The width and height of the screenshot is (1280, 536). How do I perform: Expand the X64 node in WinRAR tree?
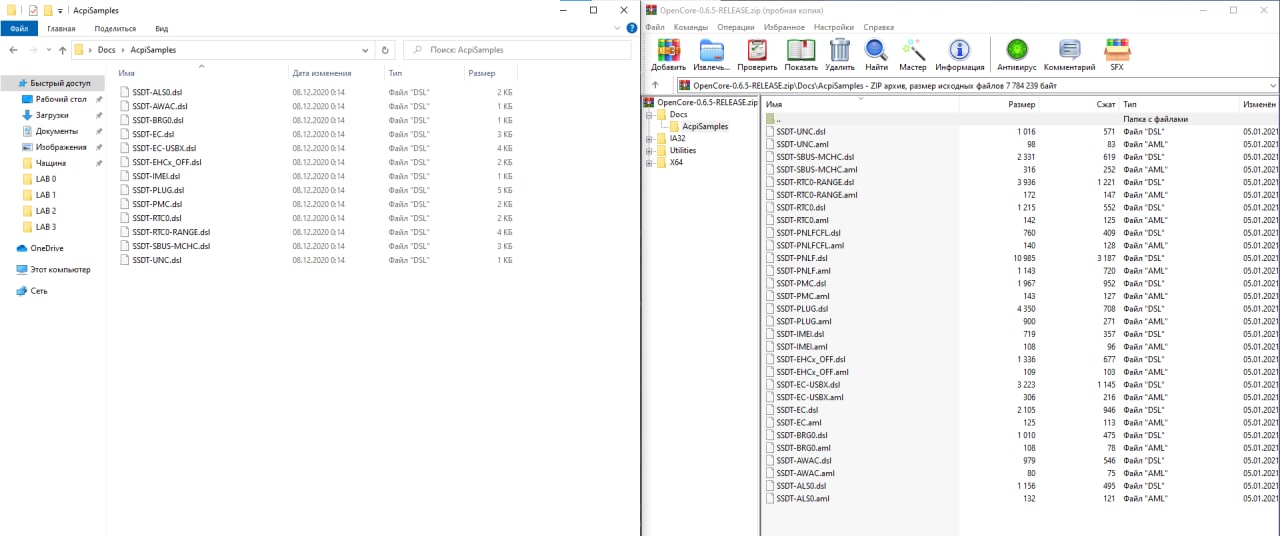pos(649,163)
